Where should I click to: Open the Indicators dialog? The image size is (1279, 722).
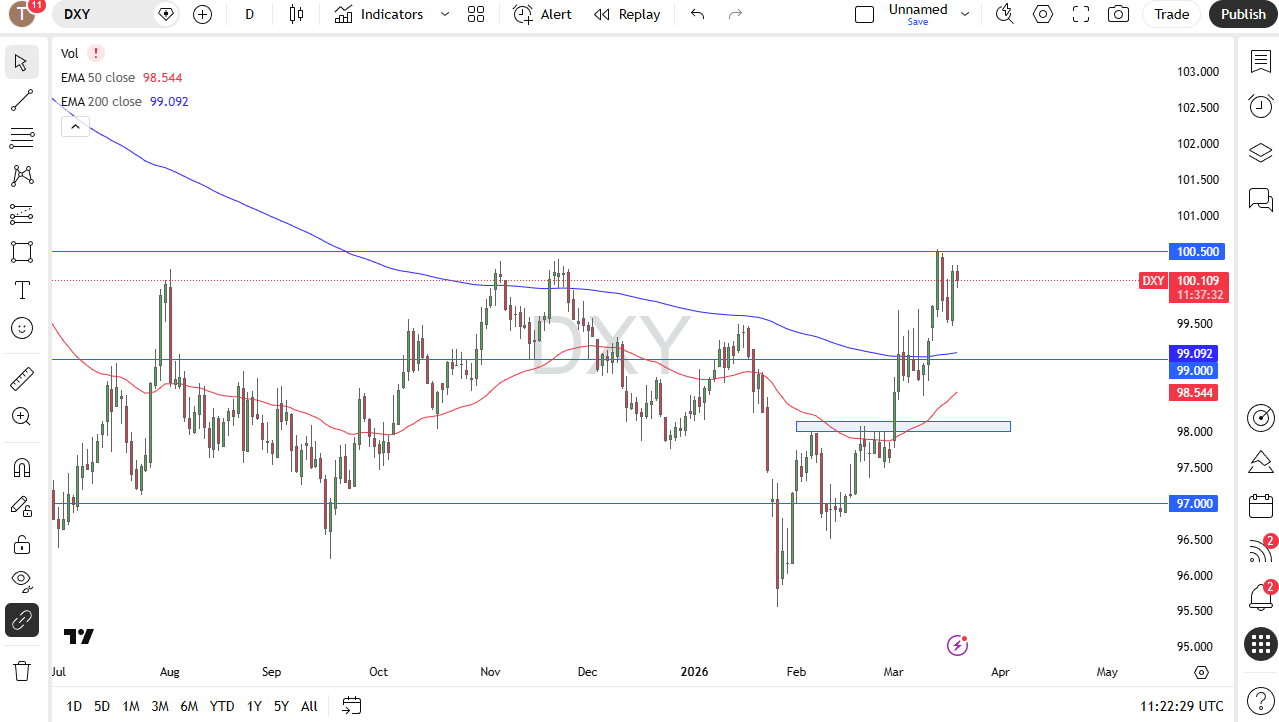click(379, 14)
